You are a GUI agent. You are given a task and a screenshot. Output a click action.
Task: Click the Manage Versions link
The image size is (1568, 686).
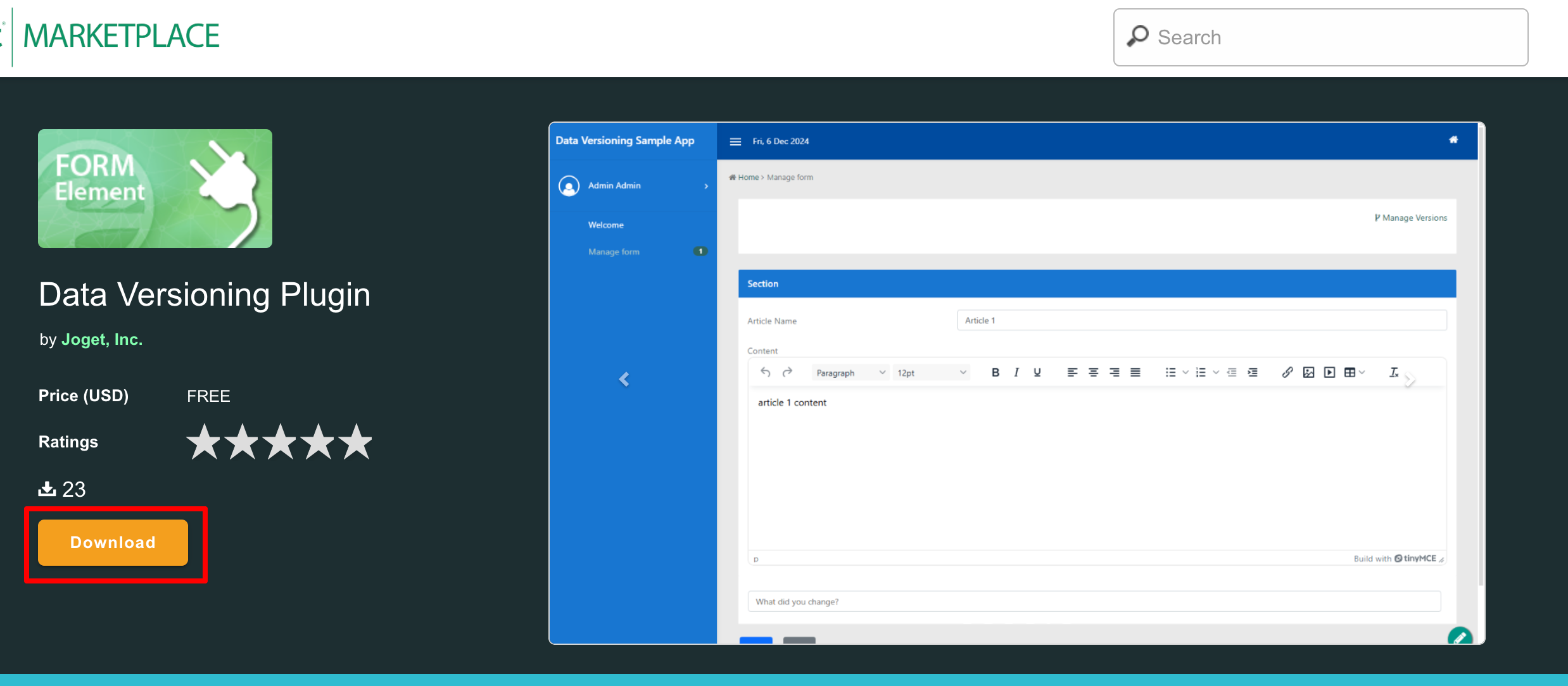click(x=1410, y=218)
